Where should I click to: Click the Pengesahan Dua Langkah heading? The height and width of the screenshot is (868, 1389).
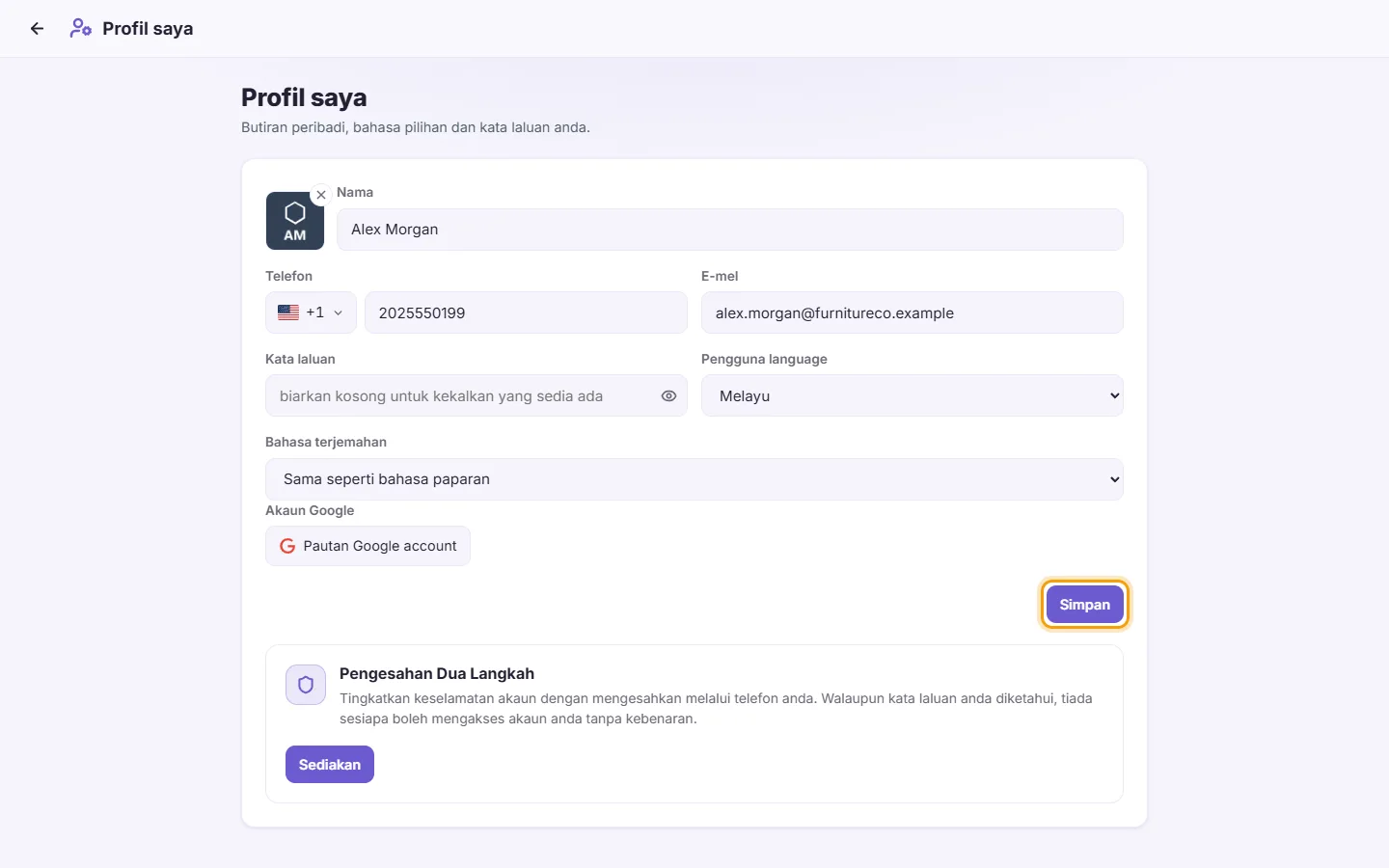coord(437,674)
